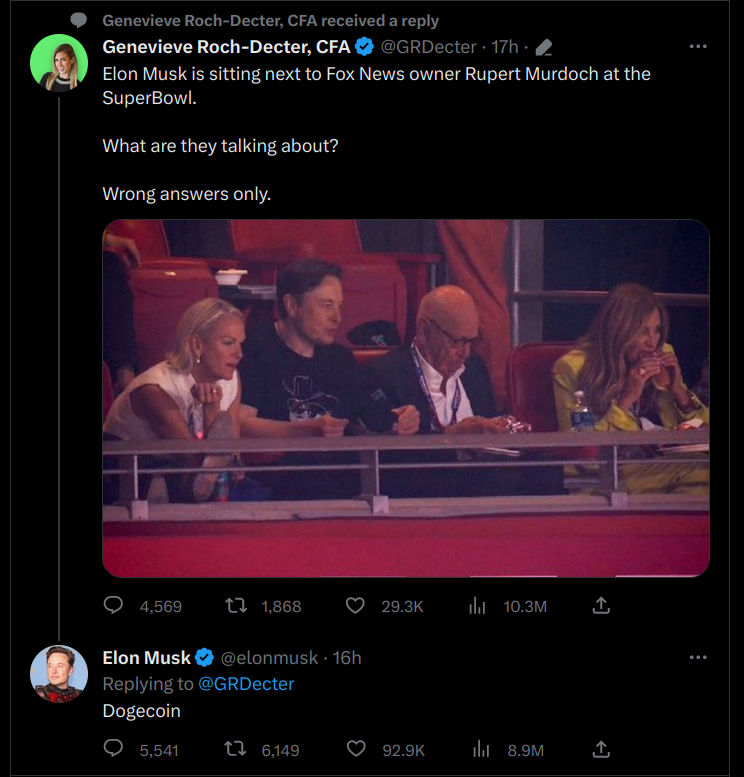The width and height of the screenshot is (744, 777).
Task: Click the Genevieve Roch-Decter, CFA display name
Action: 226,47
